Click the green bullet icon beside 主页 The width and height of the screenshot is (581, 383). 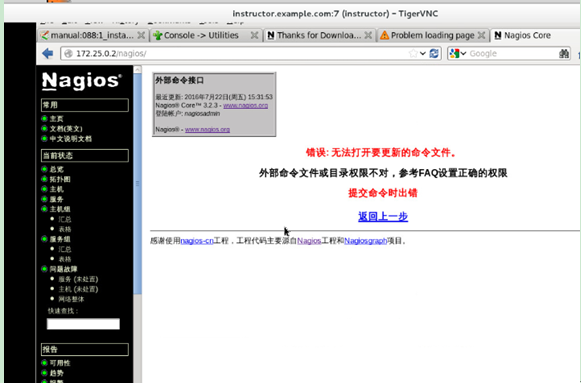(44, 119)
